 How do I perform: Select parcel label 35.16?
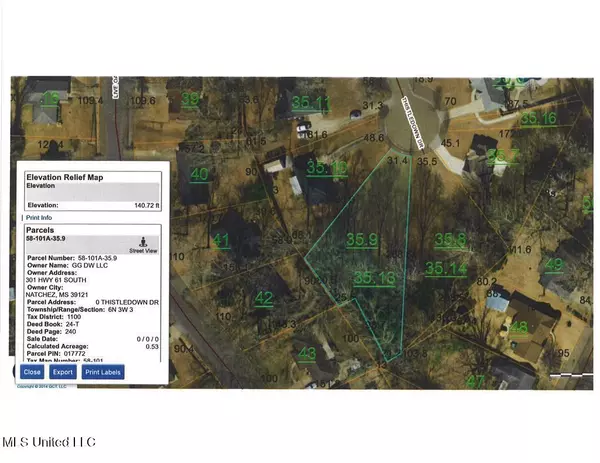[538, 118]
